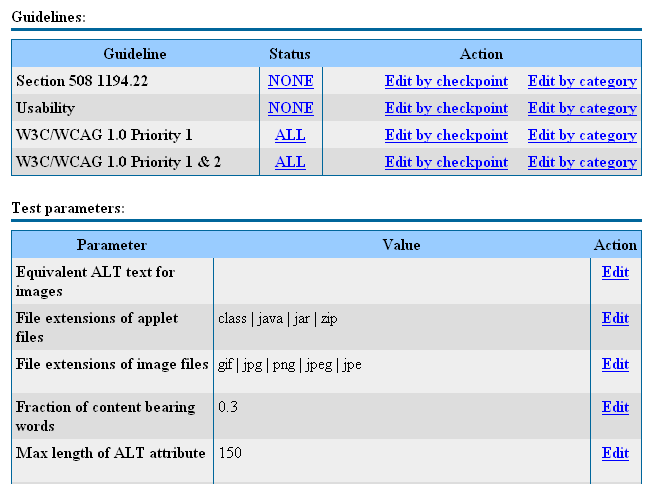Open NONE status for Usability guideline
Image resolution: width=656 pixels, height=484 pixels.
point(290,108)
